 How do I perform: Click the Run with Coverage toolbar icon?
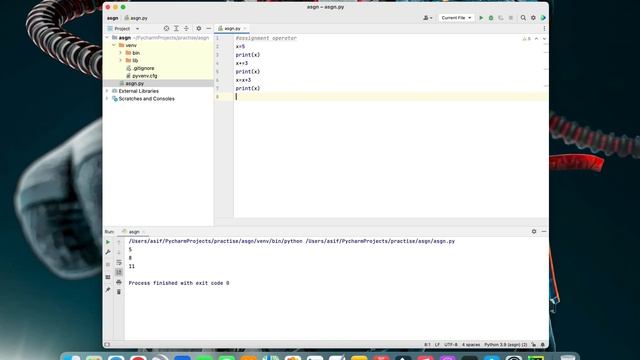(501, 18)
